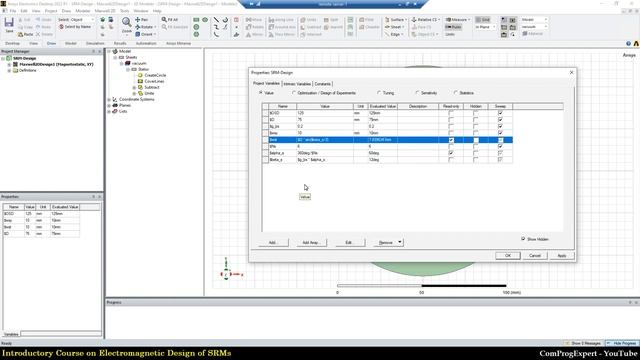Toggle Read-only checkbox in highlighted row
Viewport: 640px width, 360px height.
point(451,140)
